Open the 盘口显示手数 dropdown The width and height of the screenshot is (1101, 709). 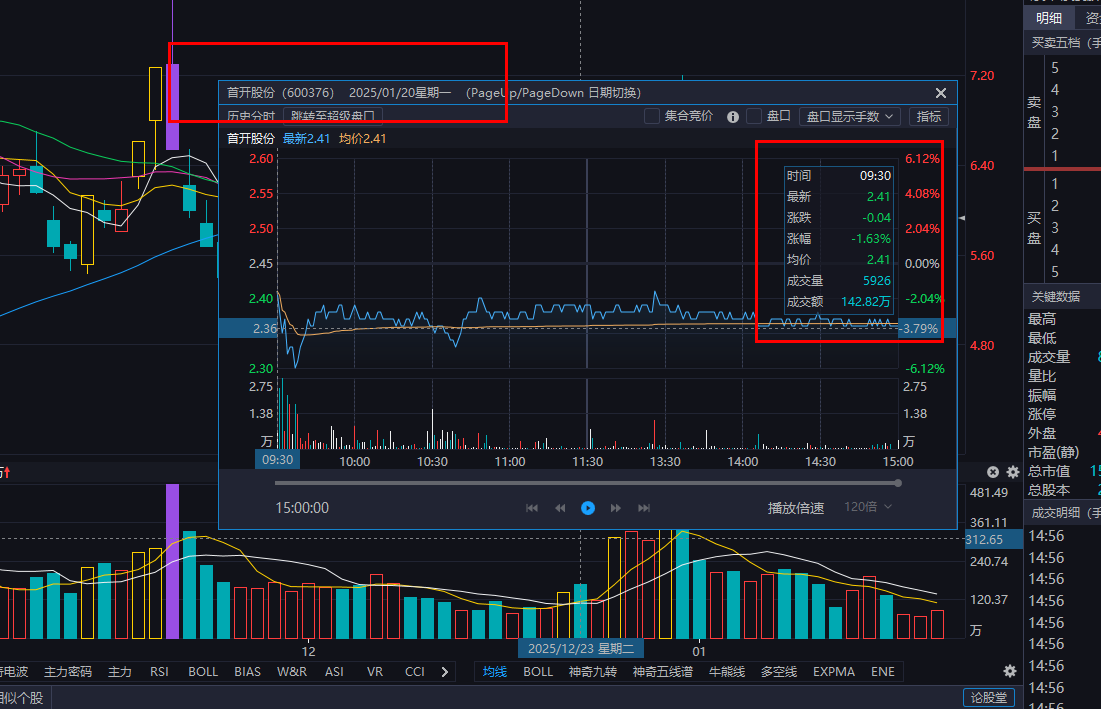tap(850, 116)
